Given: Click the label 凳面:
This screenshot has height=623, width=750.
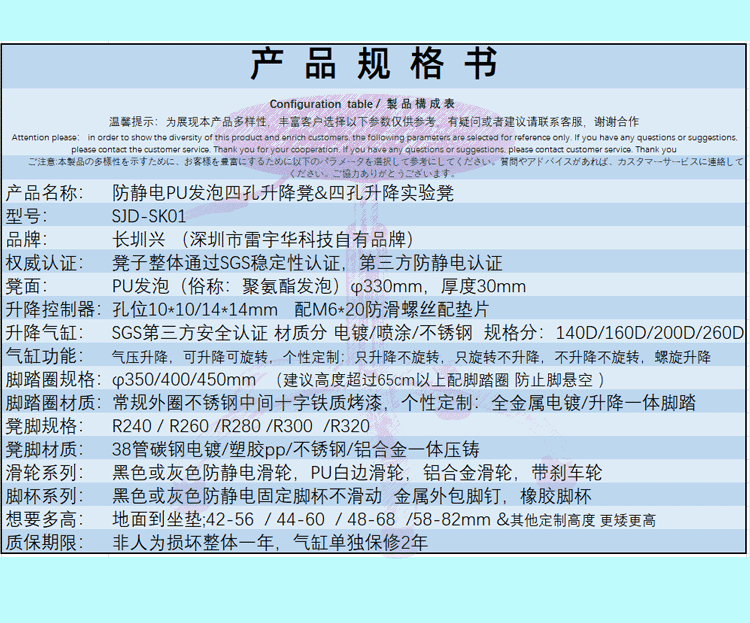Looking at the screenshot, I should 26,287.
